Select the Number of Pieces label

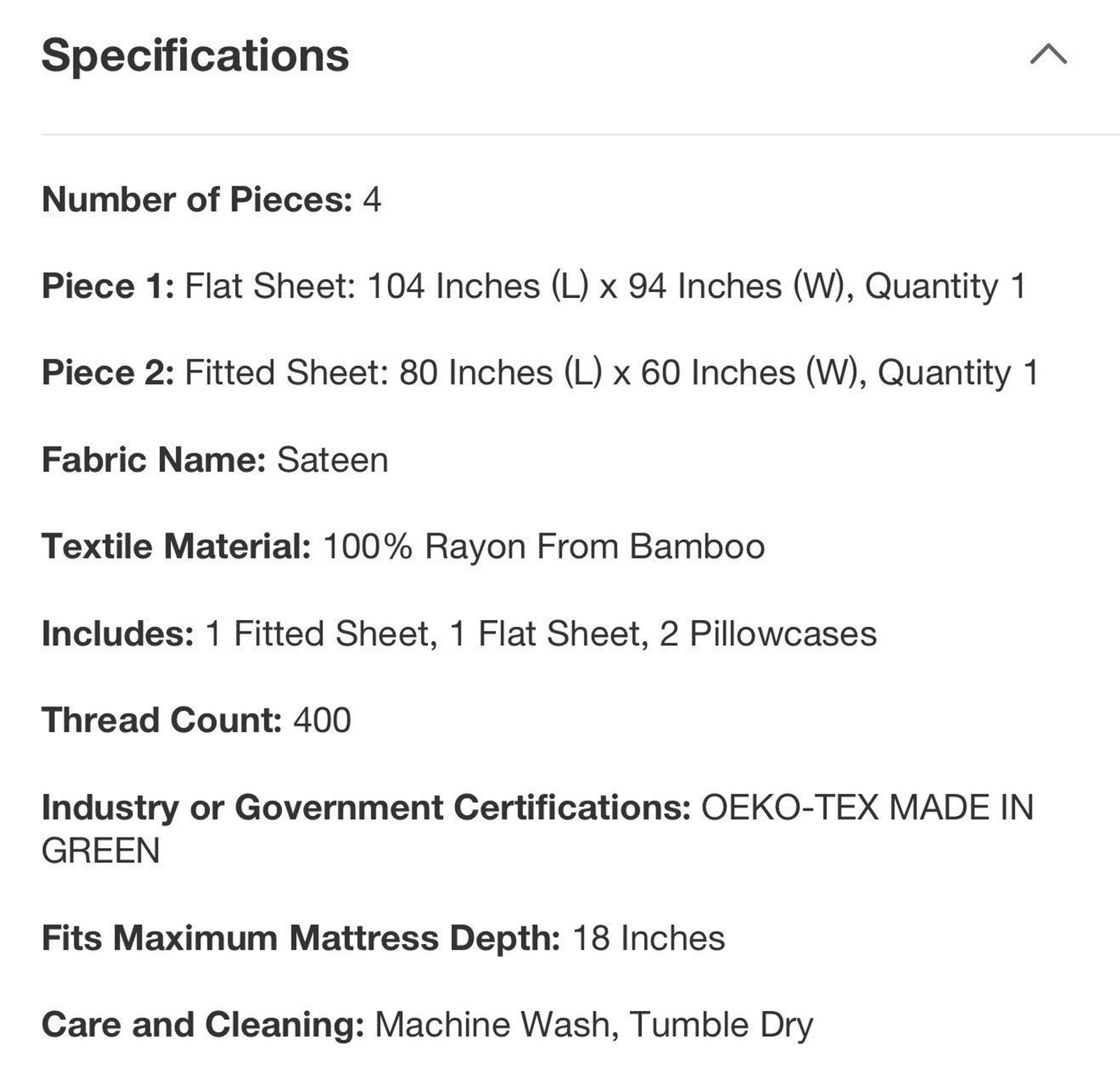(197, 199)
